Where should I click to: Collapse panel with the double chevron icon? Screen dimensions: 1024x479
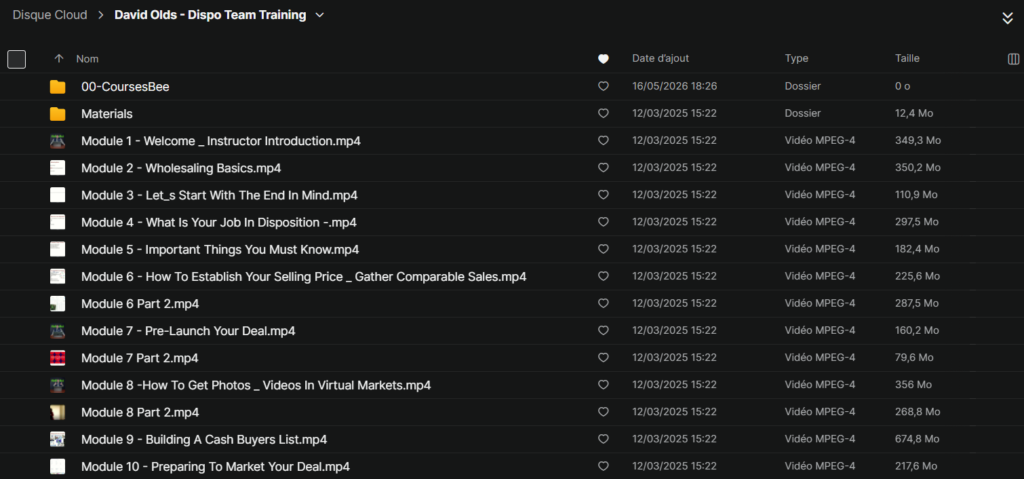click(1008, 18)
